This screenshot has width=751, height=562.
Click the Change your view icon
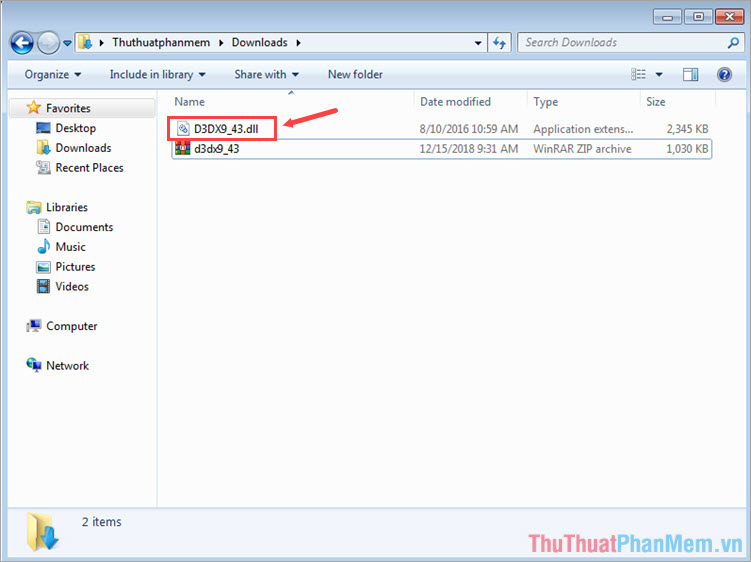pyautogui.click(x=638, y=74)
